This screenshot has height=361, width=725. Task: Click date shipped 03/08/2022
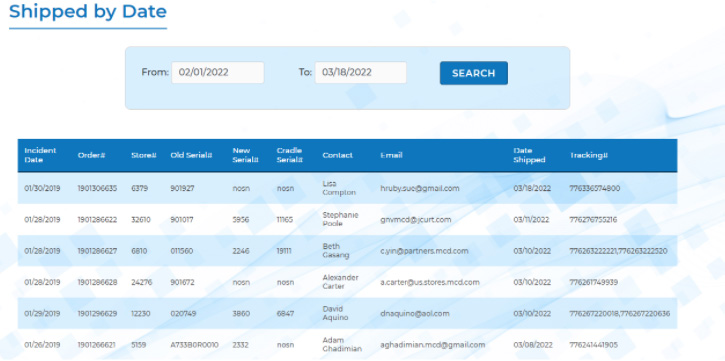(532, 345)
